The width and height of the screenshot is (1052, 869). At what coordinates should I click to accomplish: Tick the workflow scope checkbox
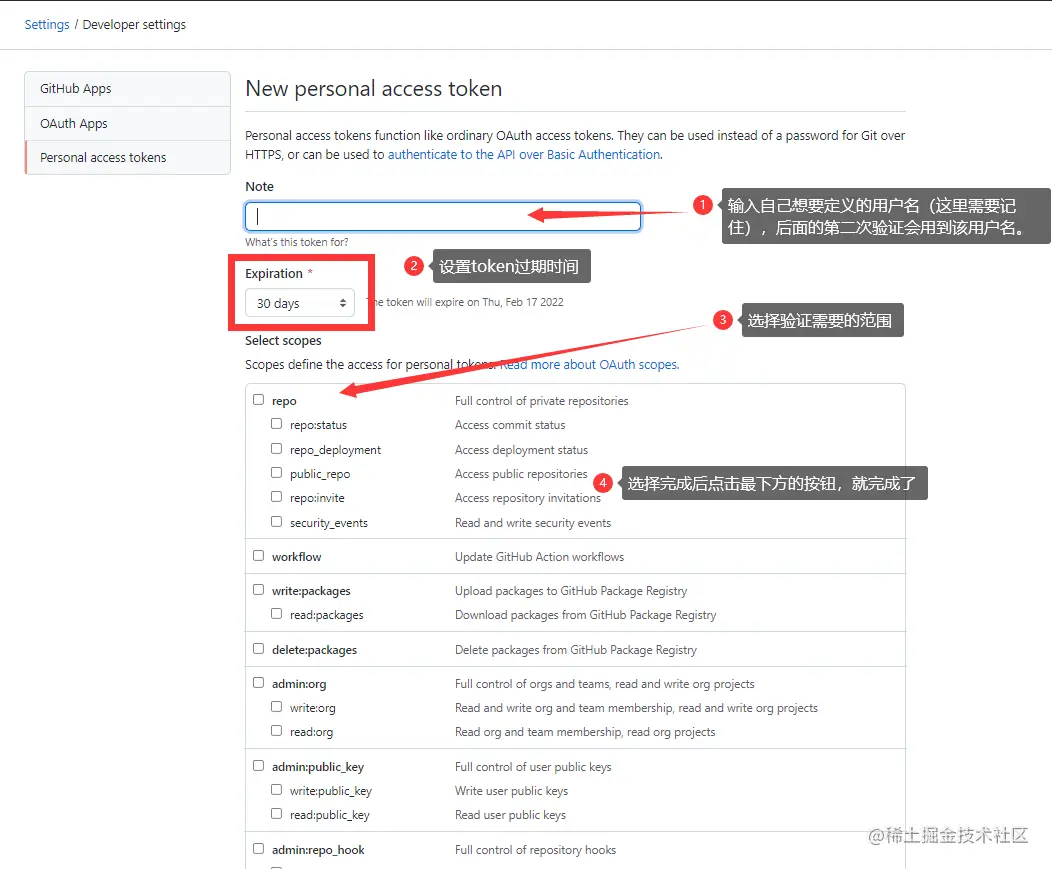click(x=258, y=556)
